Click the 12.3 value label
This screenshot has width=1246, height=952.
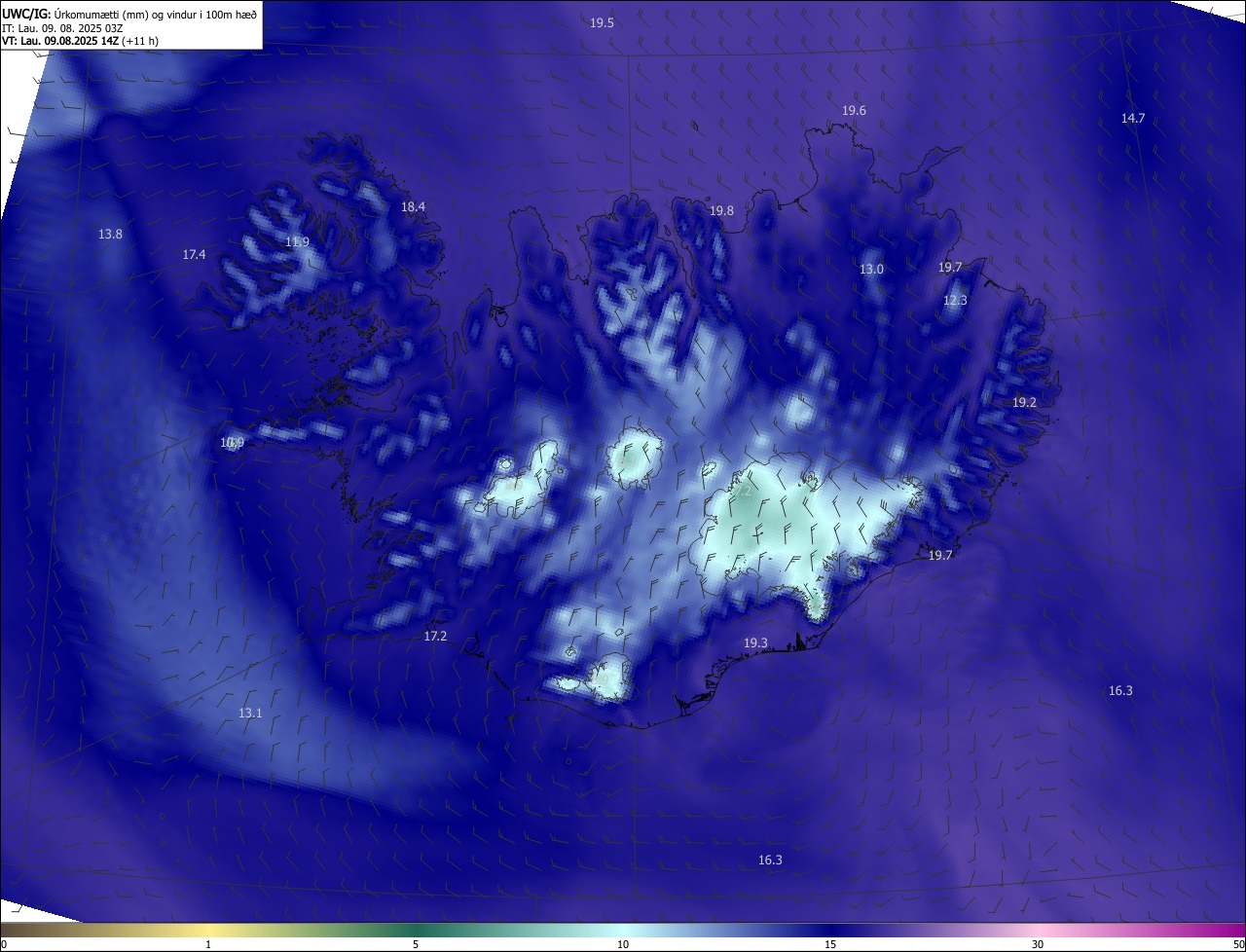[955, 300]
